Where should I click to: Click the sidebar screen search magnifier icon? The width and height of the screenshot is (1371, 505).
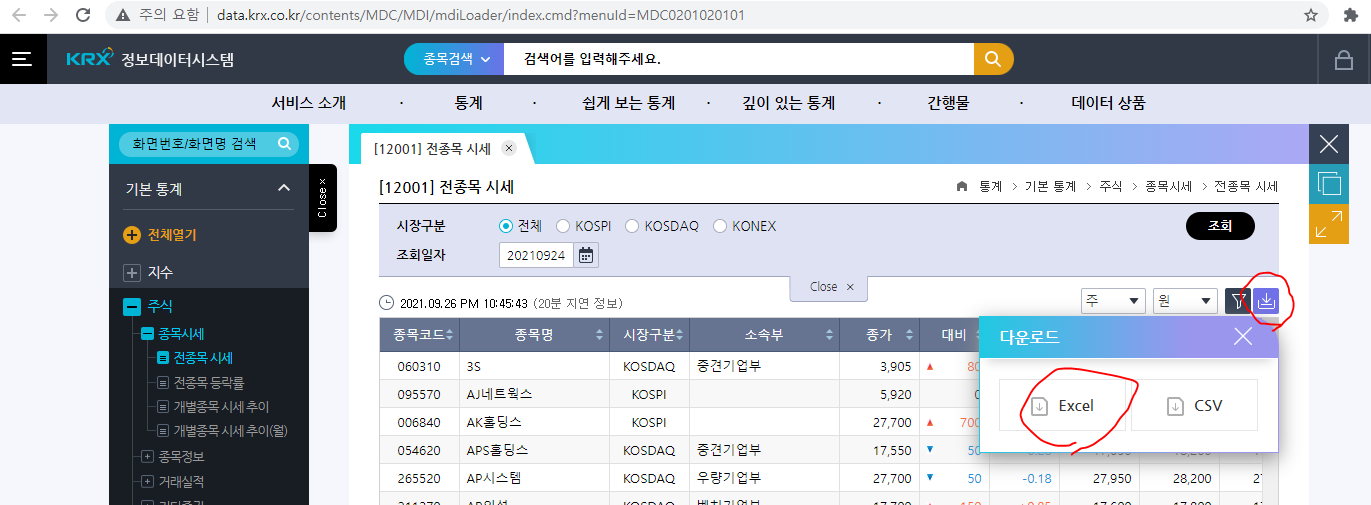click(x=284, y=144)
